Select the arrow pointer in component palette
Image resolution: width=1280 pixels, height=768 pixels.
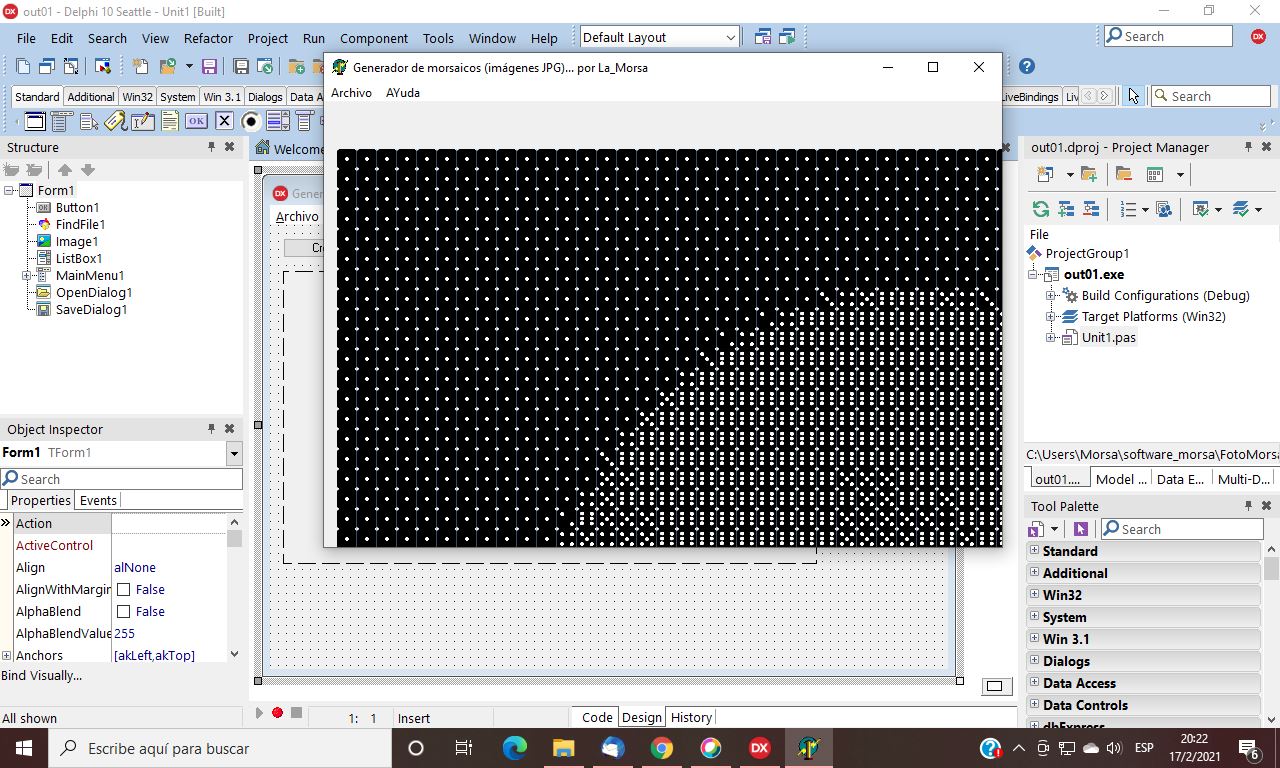click(x=1133, y=96)
